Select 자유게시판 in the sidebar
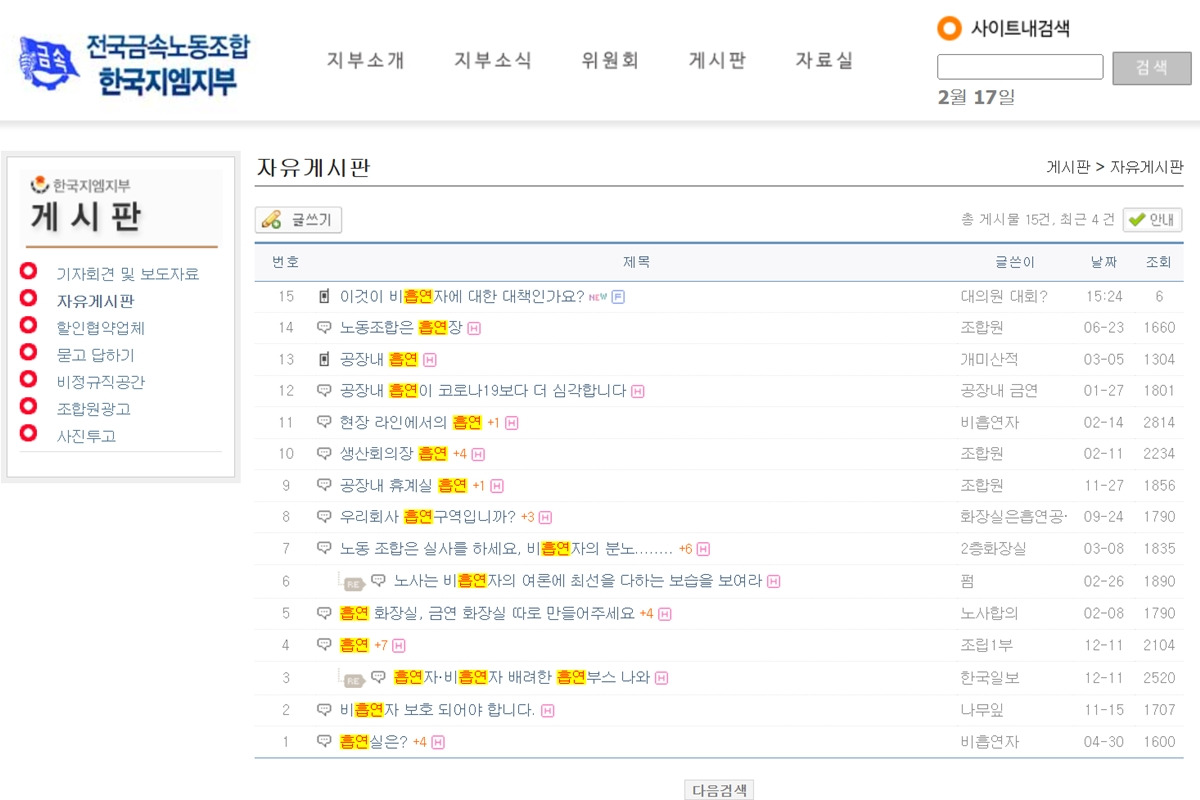 click(95, 301)
